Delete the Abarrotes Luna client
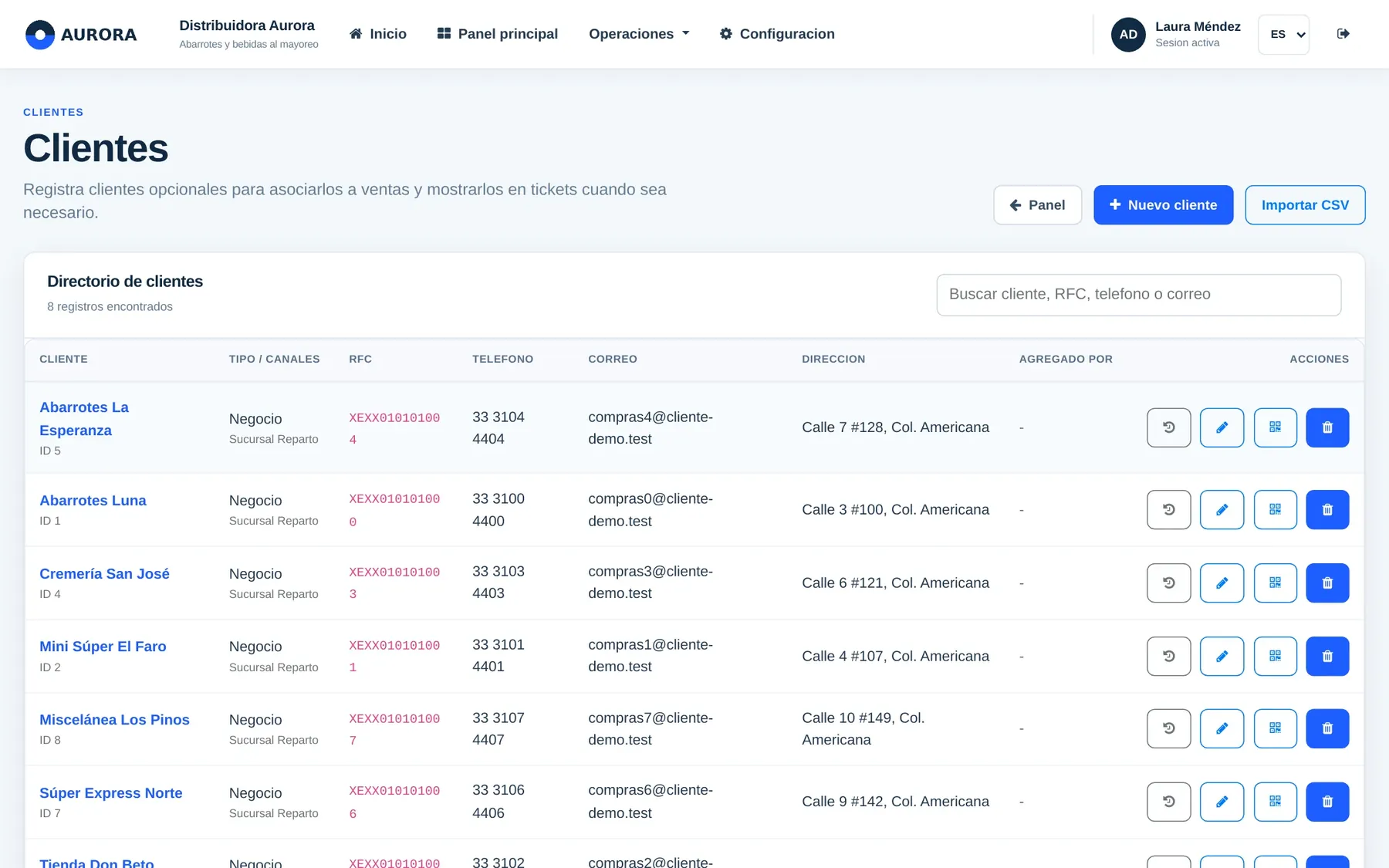The height and width of the screenshot is (868, 1389). [1327, 509]
